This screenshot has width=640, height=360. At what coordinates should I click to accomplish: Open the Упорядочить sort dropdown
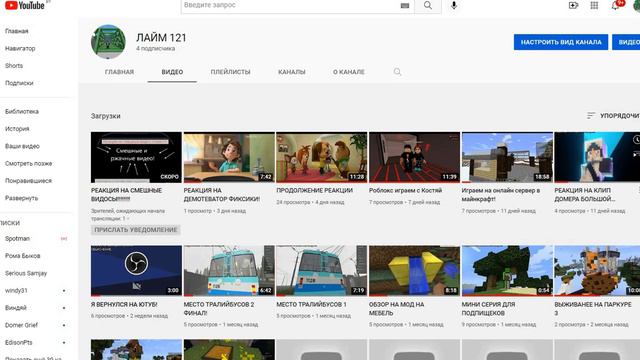613,116
